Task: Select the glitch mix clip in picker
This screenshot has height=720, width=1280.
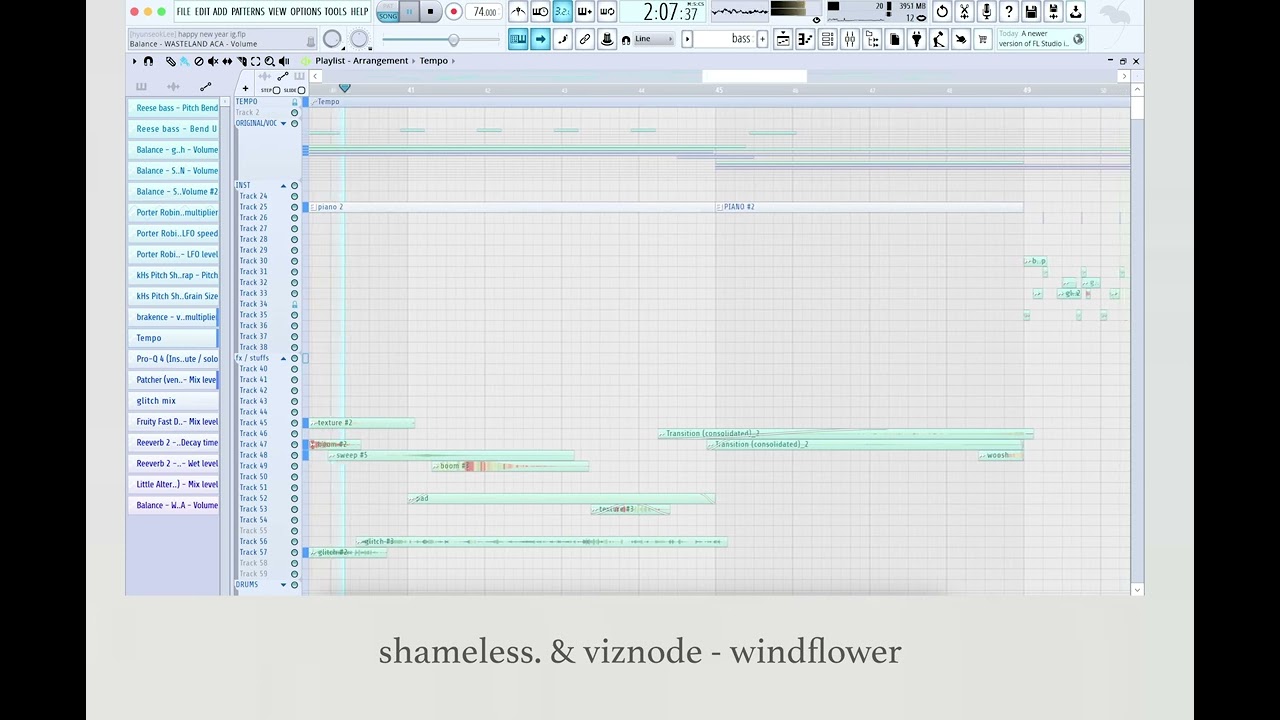Action: click(174, 401)
